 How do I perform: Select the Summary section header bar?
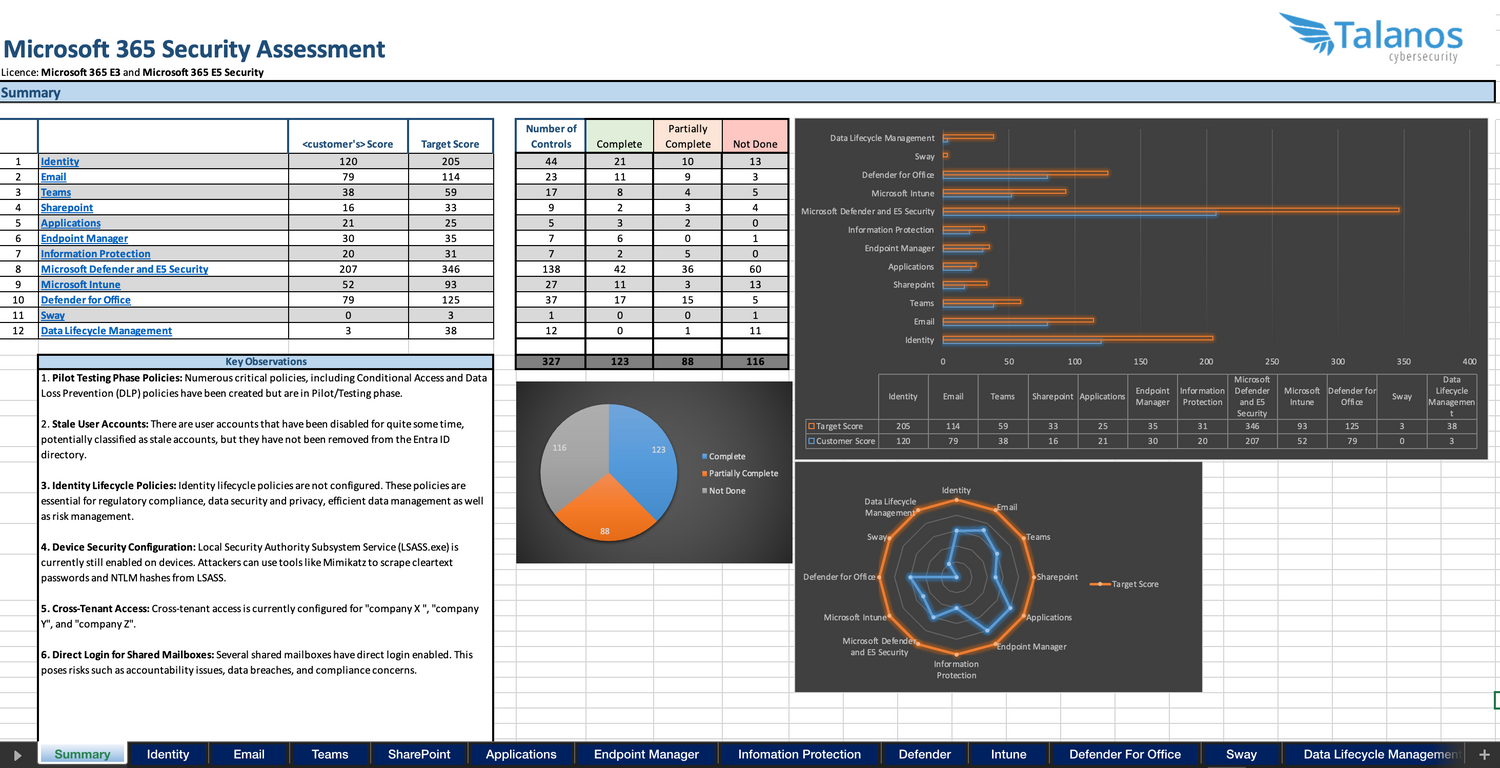[747, 93]
